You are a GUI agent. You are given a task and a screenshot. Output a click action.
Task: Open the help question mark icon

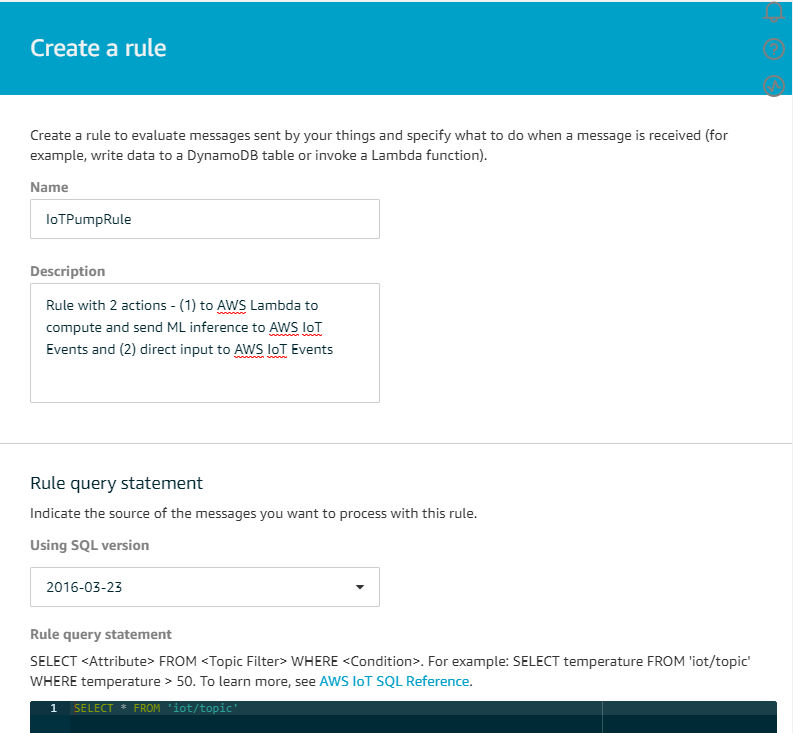[773, 49]
